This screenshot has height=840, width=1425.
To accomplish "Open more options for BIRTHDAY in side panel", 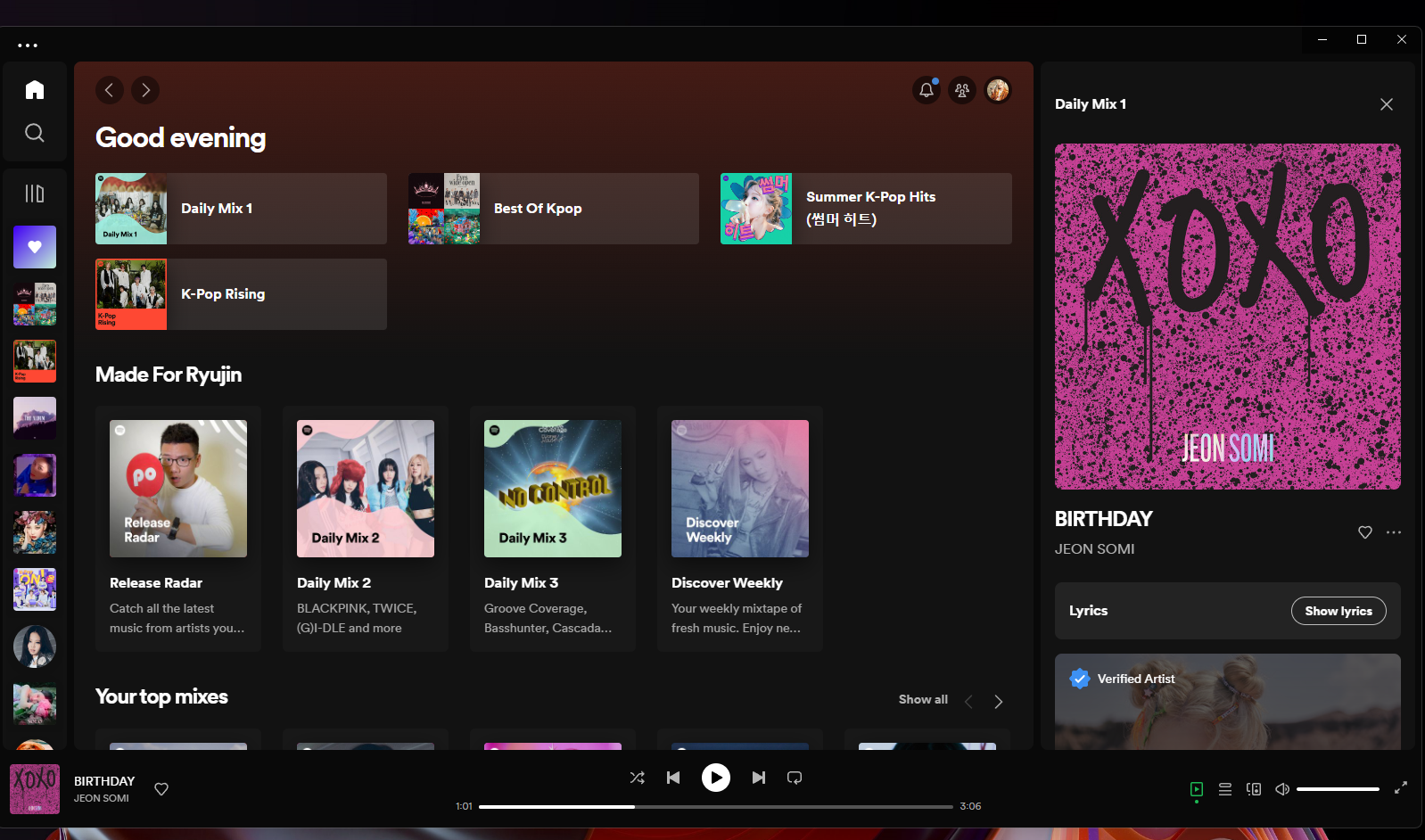I will click(1394, 532).
